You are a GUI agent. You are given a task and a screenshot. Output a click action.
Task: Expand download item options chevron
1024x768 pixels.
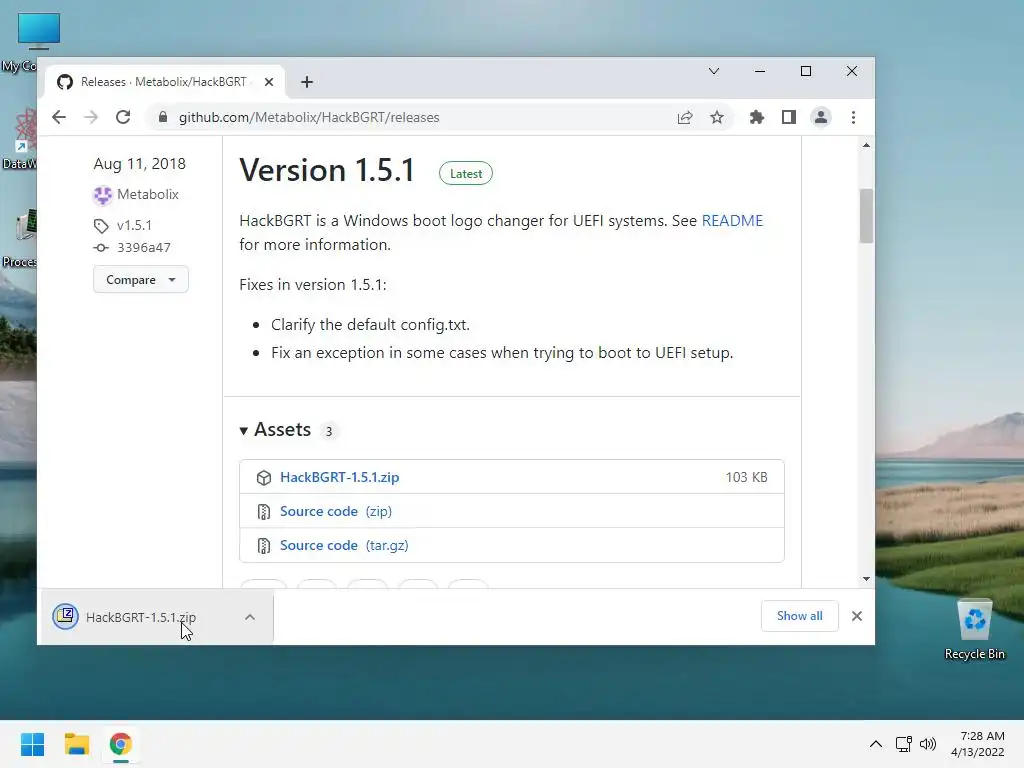(x=249, y=617)
